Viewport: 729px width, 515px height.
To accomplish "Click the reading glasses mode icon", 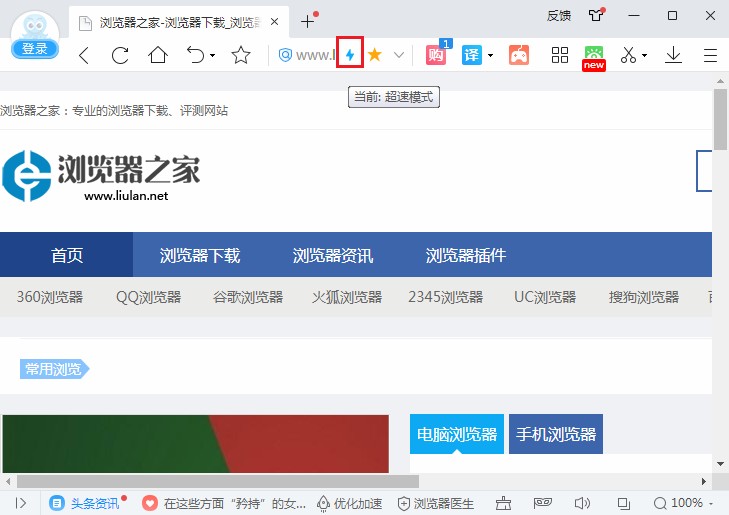I will coord(542,503).
